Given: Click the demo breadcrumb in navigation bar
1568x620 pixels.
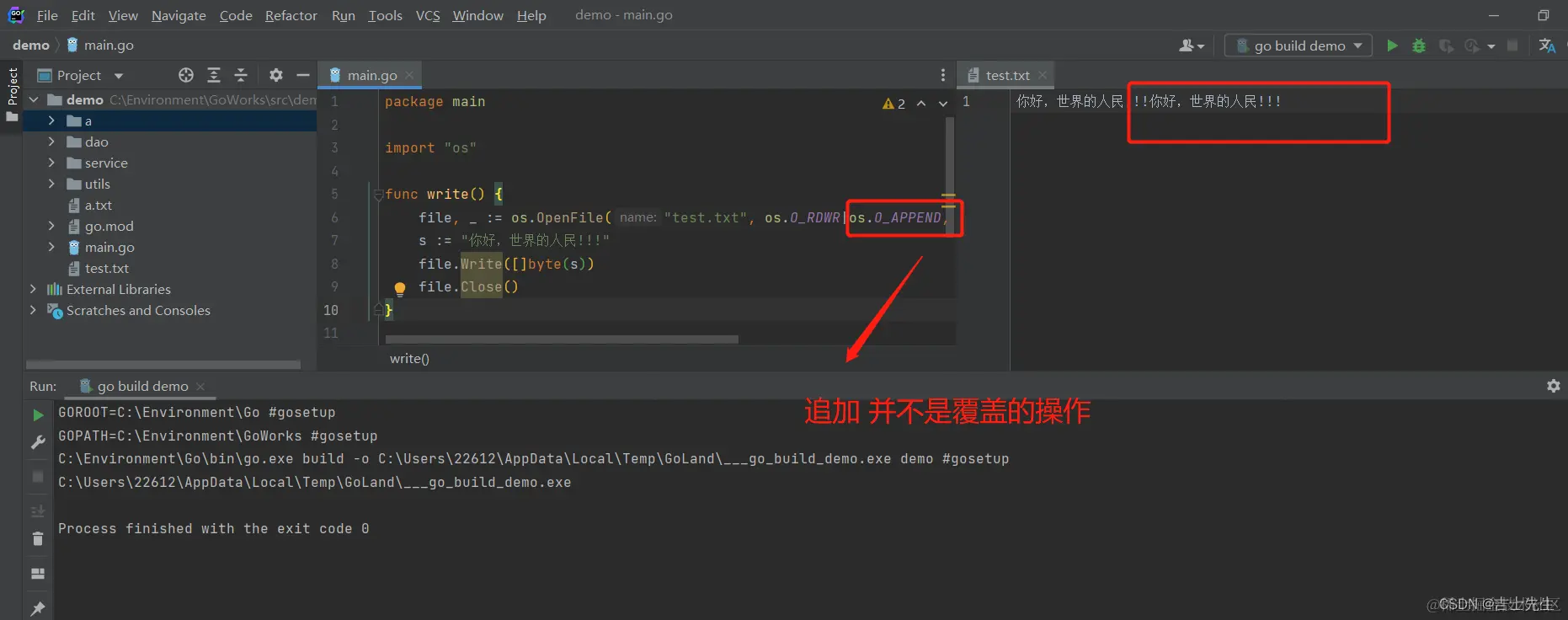Looking at the screenshot, I should 31,45.
